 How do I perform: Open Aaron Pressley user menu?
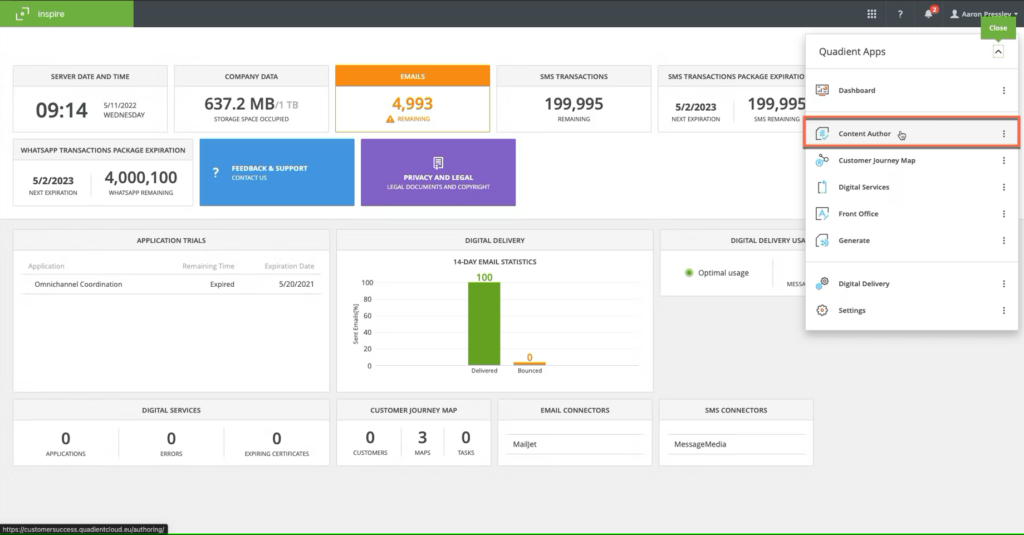click(984, 14)
